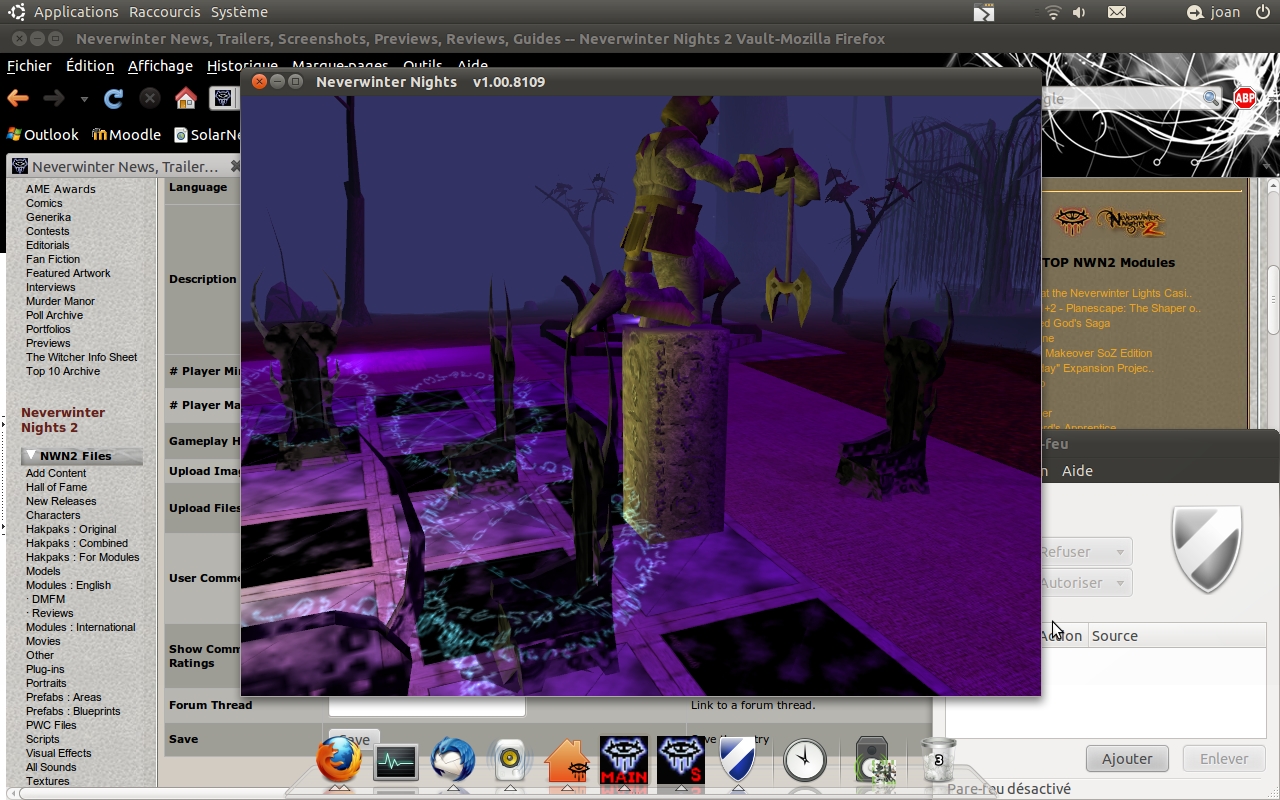
Task: Click the blue shield firewall dock icon
Action: 737,761
